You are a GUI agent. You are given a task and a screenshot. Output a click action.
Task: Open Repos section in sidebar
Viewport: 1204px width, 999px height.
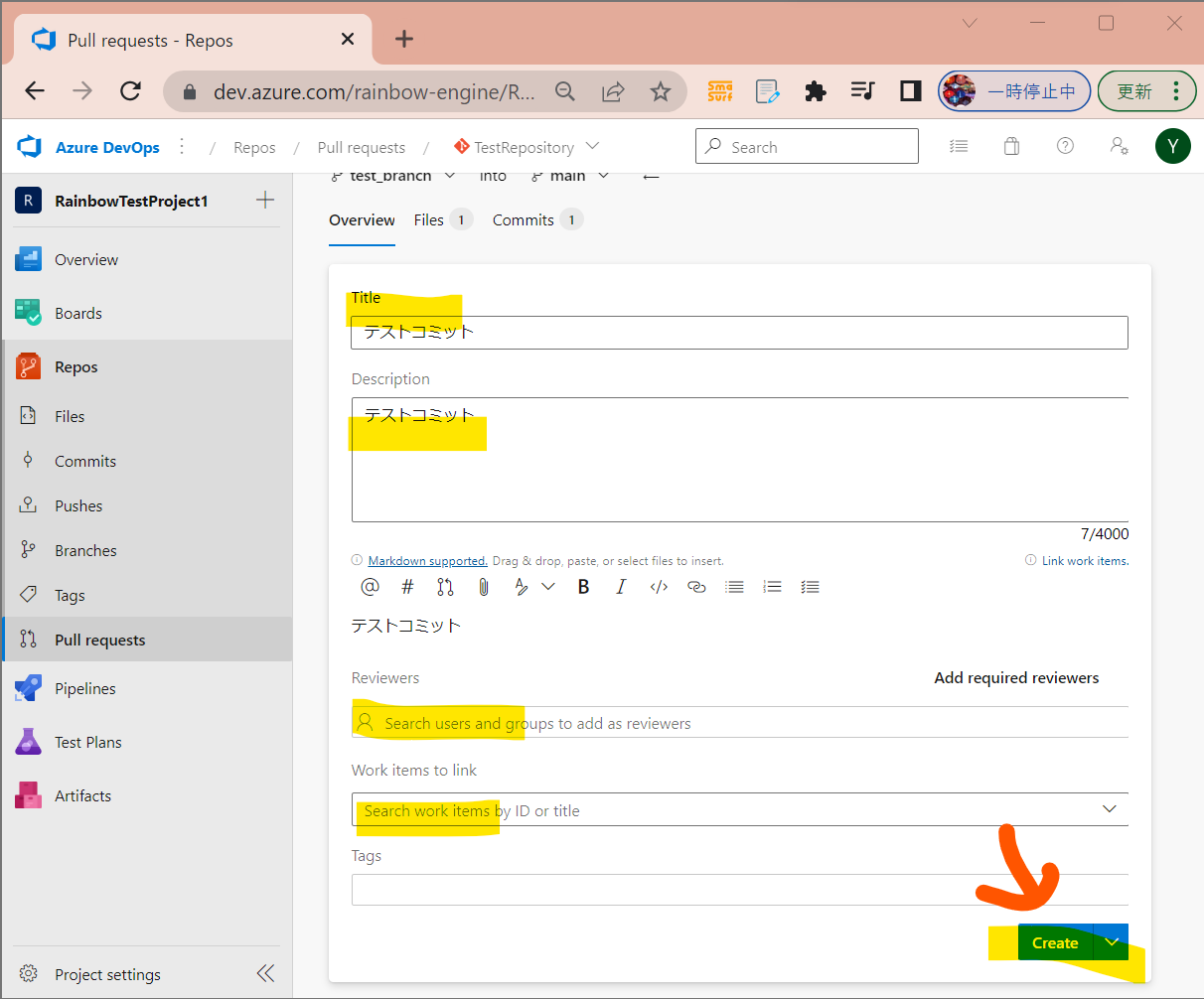point(147,366)
